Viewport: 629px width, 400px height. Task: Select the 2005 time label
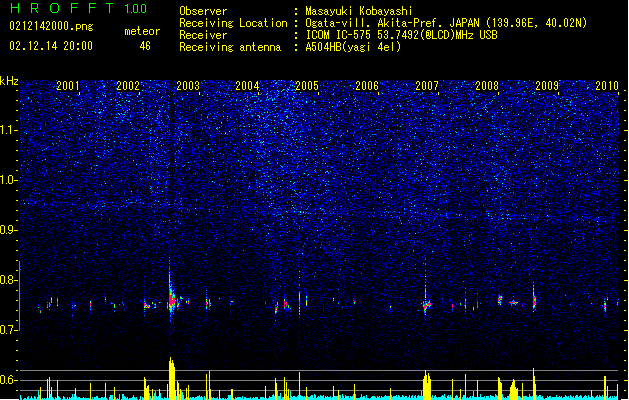307,85
